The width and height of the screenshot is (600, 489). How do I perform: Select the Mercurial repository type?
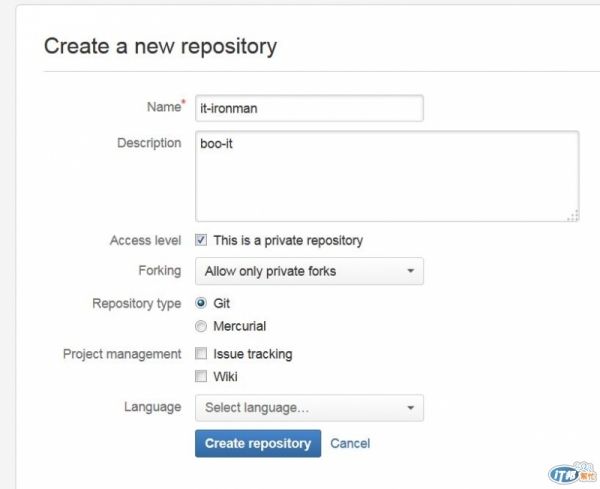pos(201,326)
